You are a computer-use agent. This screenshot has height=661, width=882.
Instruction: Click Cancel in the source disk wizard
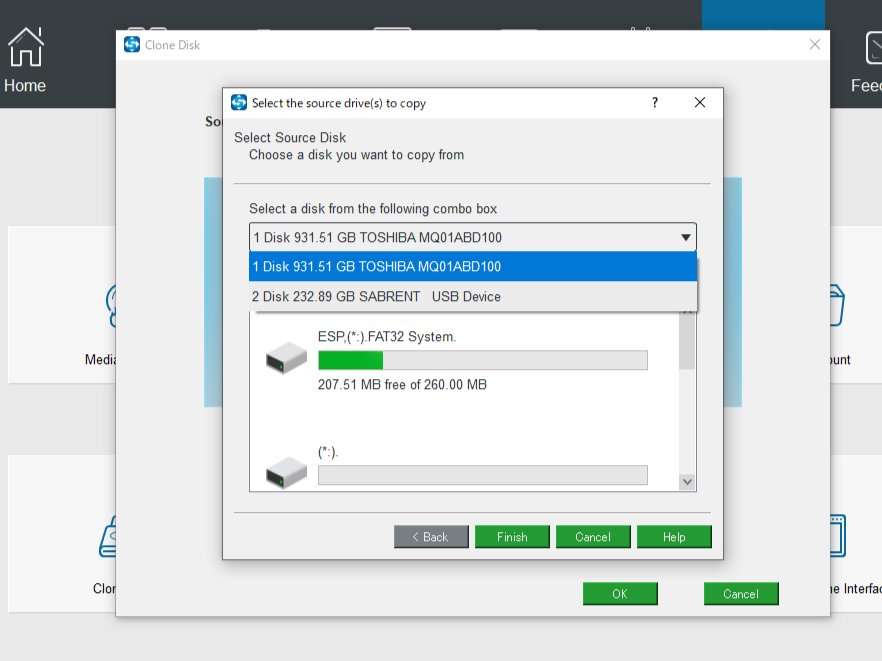tap(593, 537)
